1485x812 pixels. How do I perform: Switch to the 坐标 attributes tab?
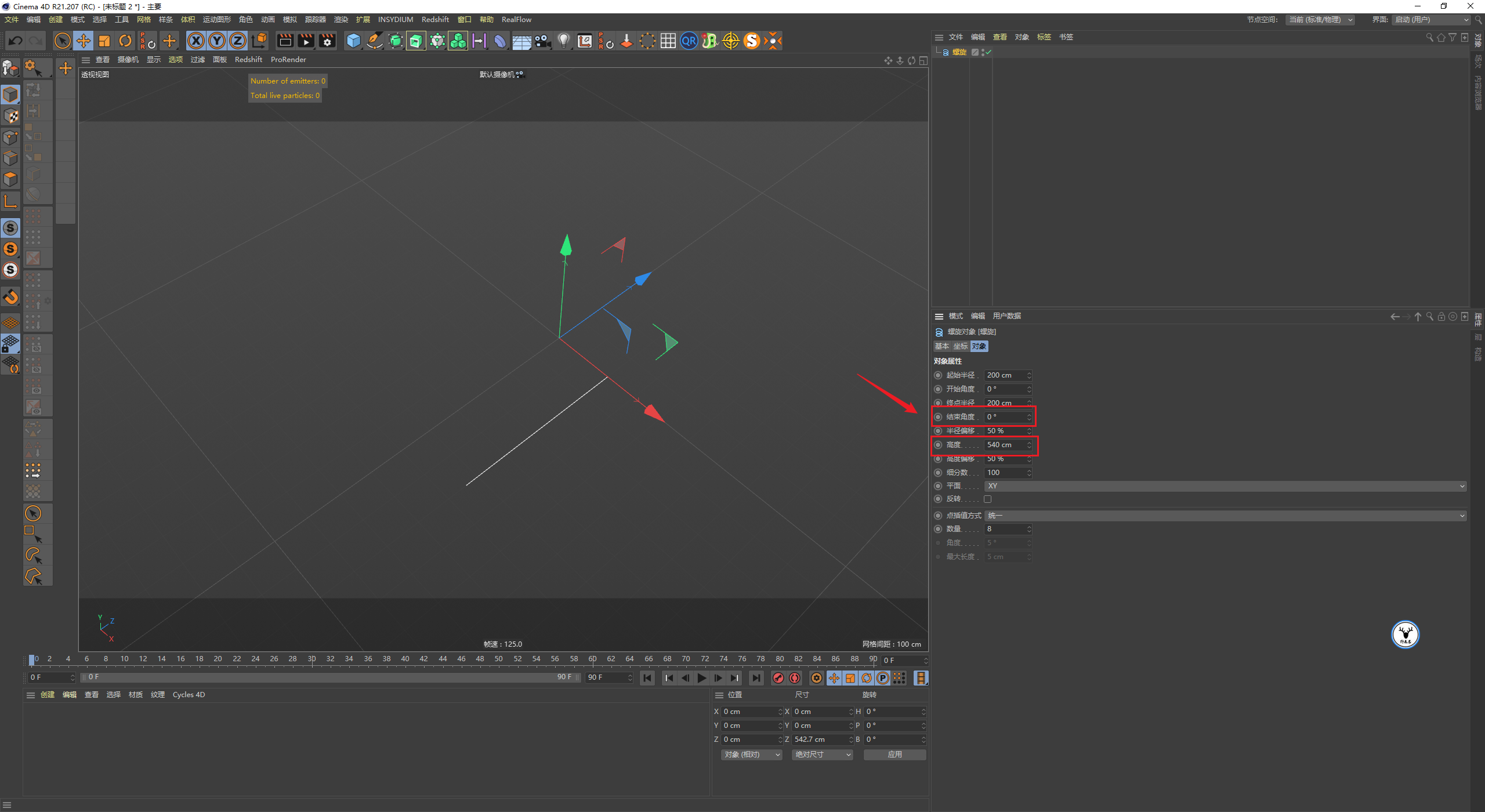point(960,346)
